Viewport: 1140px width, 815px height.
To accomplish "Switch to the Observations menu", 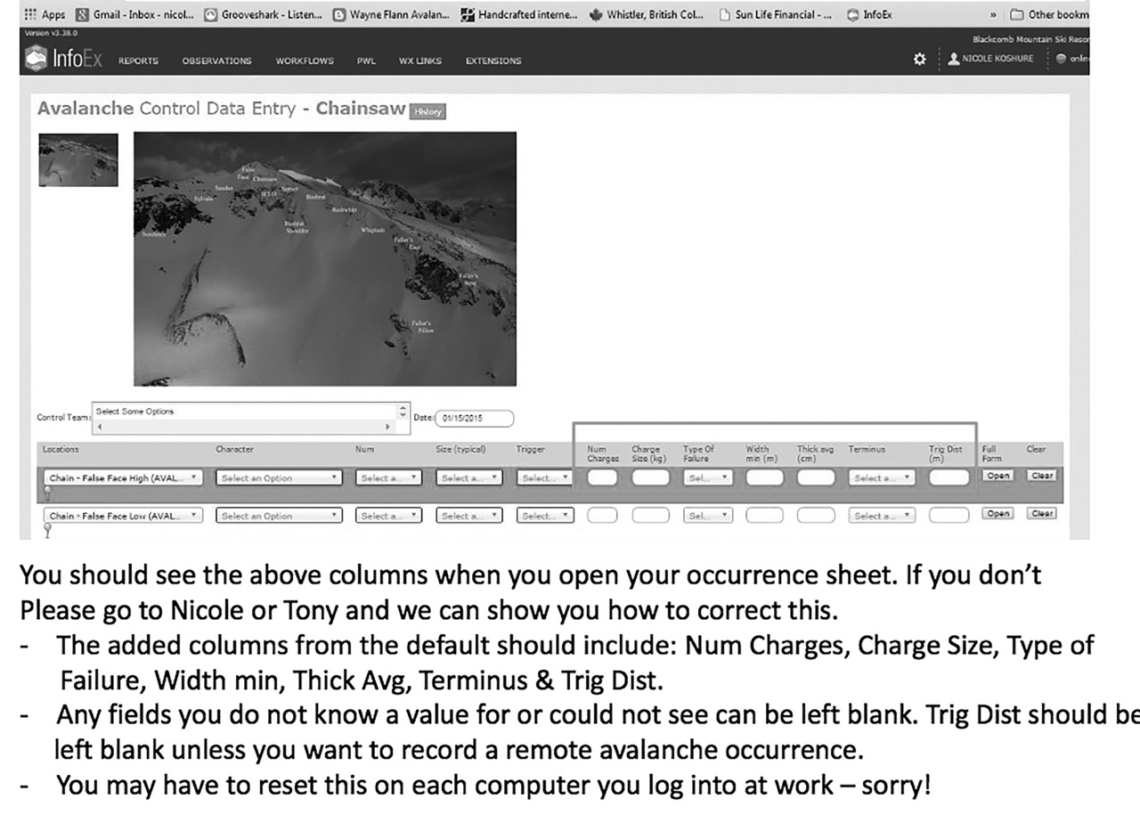I will [216, 61].
